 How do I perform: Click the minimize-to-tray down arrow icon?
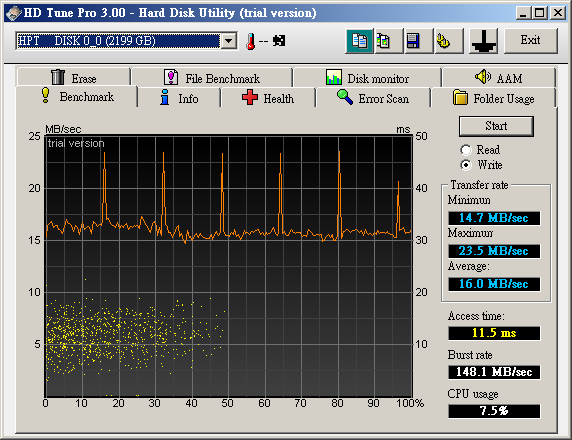click(483, 41)
